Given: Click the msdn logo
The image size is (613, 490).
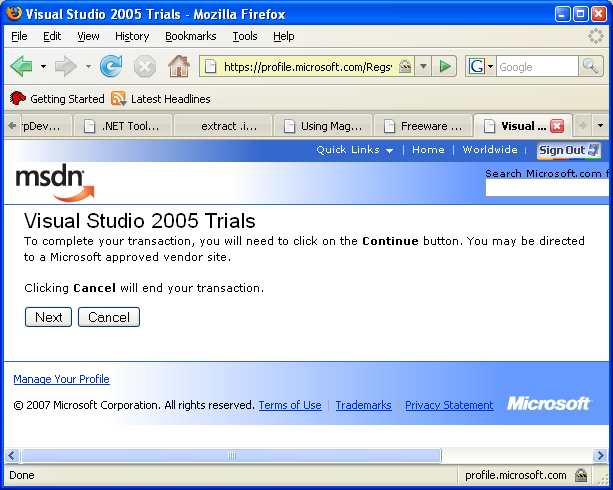Looking at the screenshot, I should 55,183.
